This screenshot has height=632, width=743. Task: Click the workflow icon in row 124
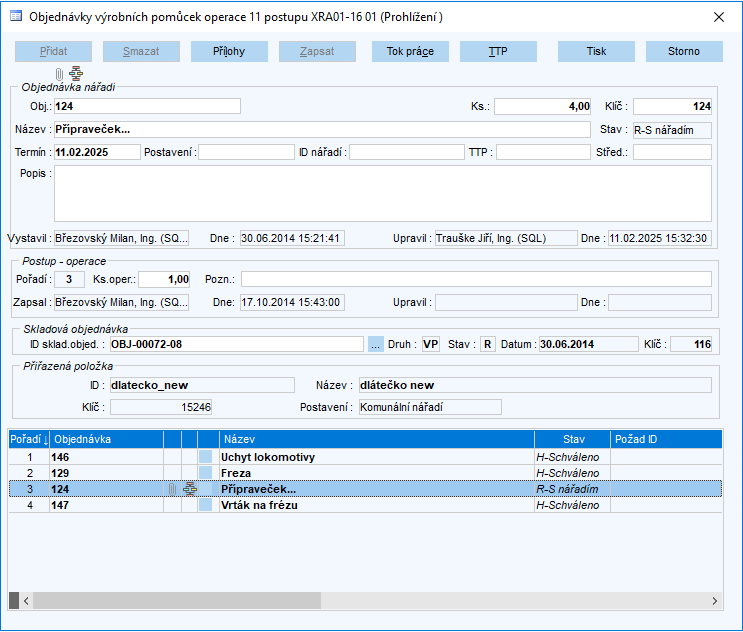189,489
